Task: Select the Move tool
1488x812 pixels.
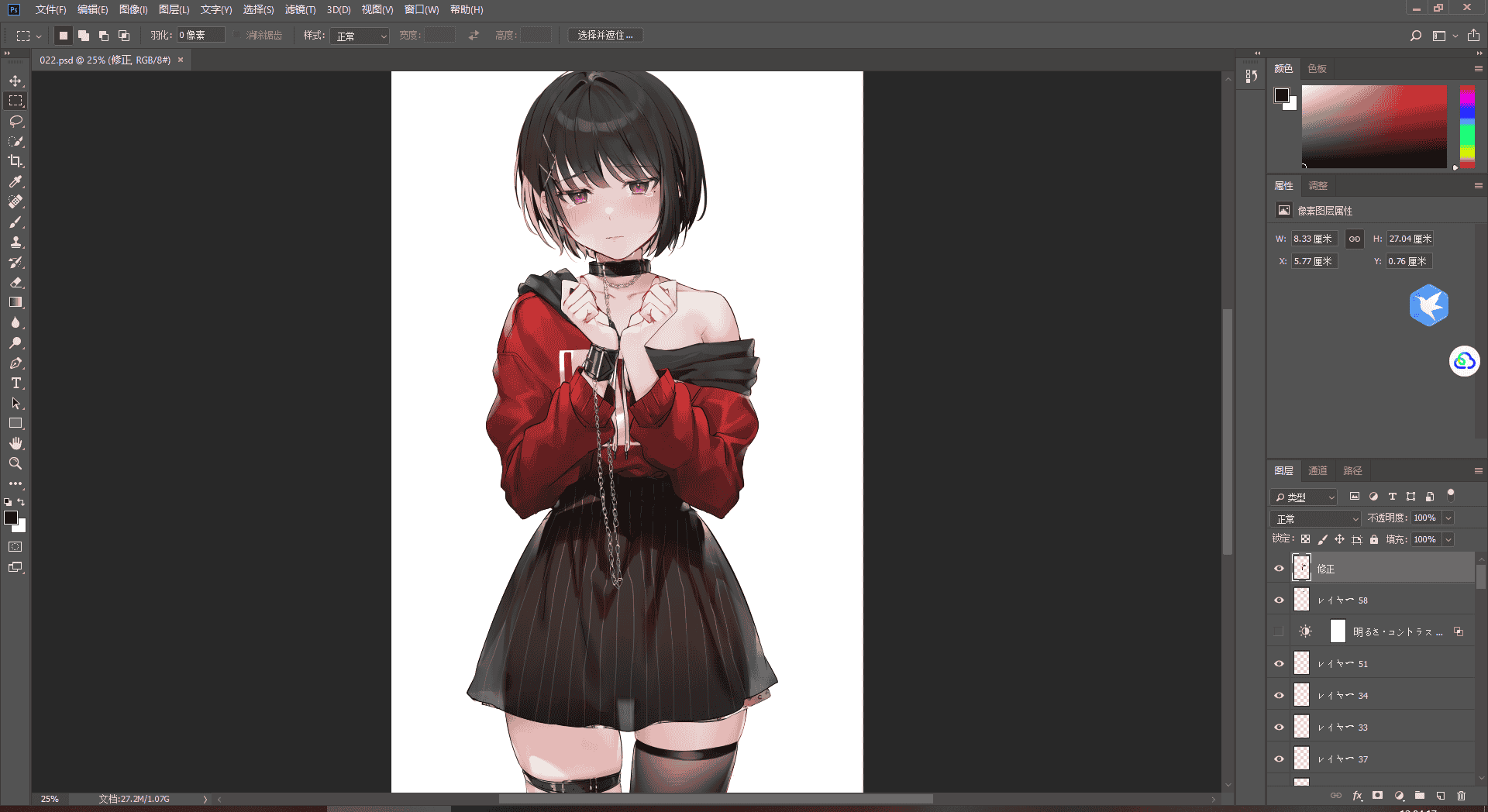Action: pyautogui.click(x=15, y=81)
